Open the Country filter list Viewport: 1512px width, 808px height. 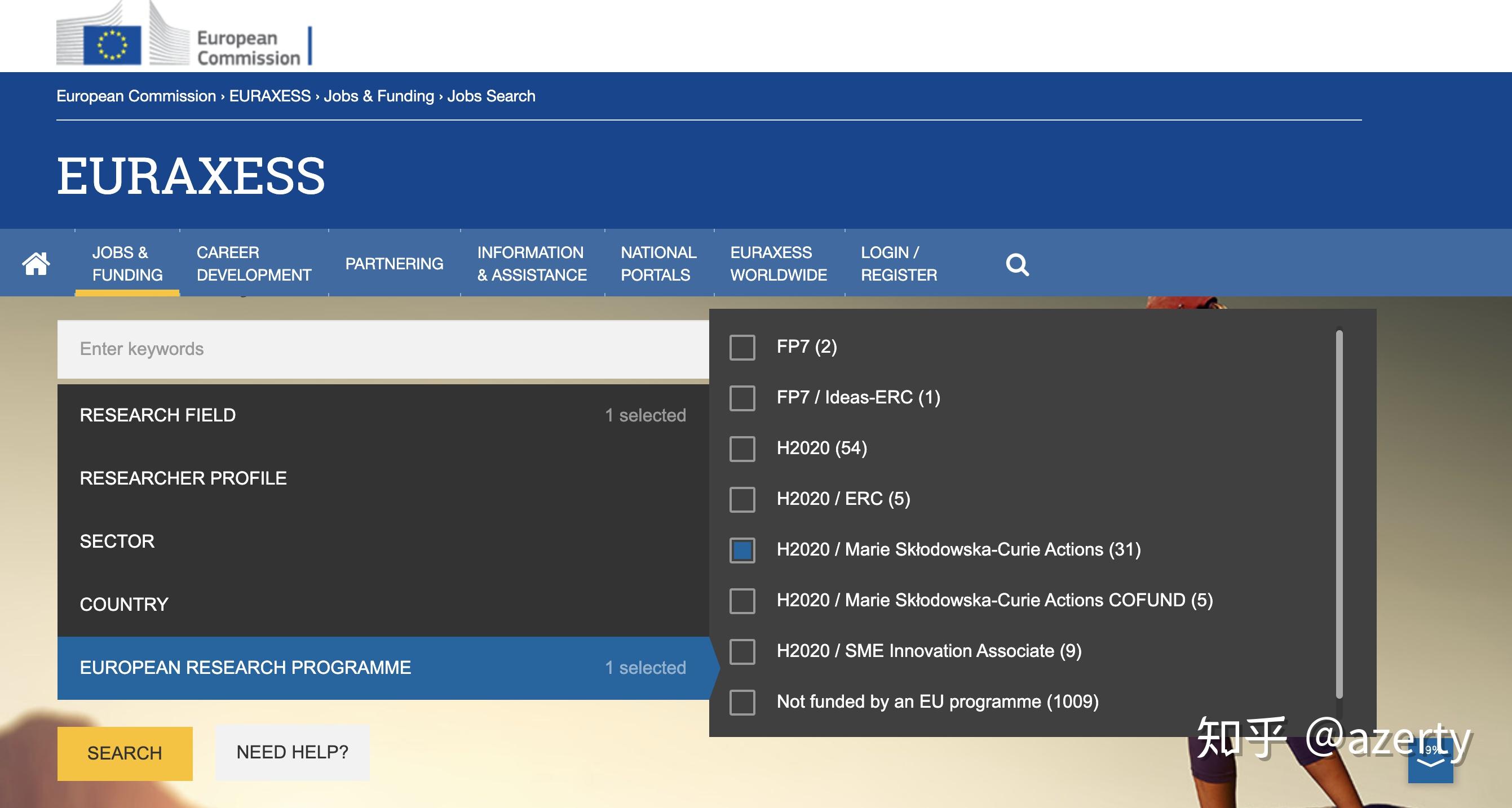pyautogui.click(x=383, y=605)
